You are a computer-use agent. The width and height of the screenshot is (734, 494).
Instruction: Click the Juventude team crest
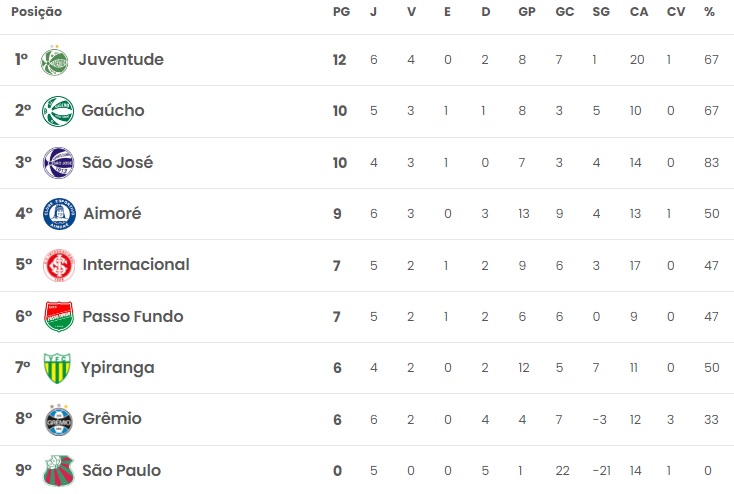point(58,60)
